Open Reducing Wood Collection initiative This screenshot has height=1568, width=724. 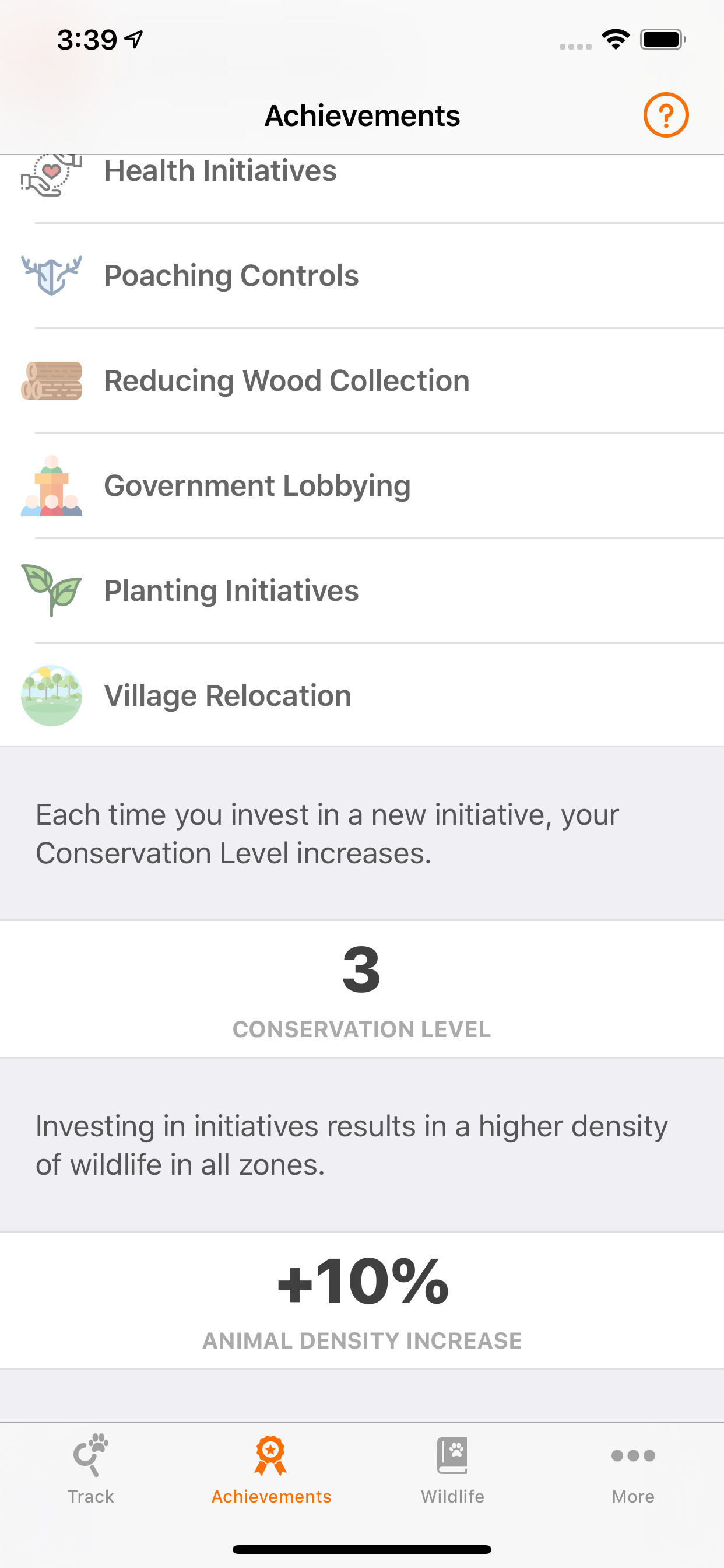point(362,380)
